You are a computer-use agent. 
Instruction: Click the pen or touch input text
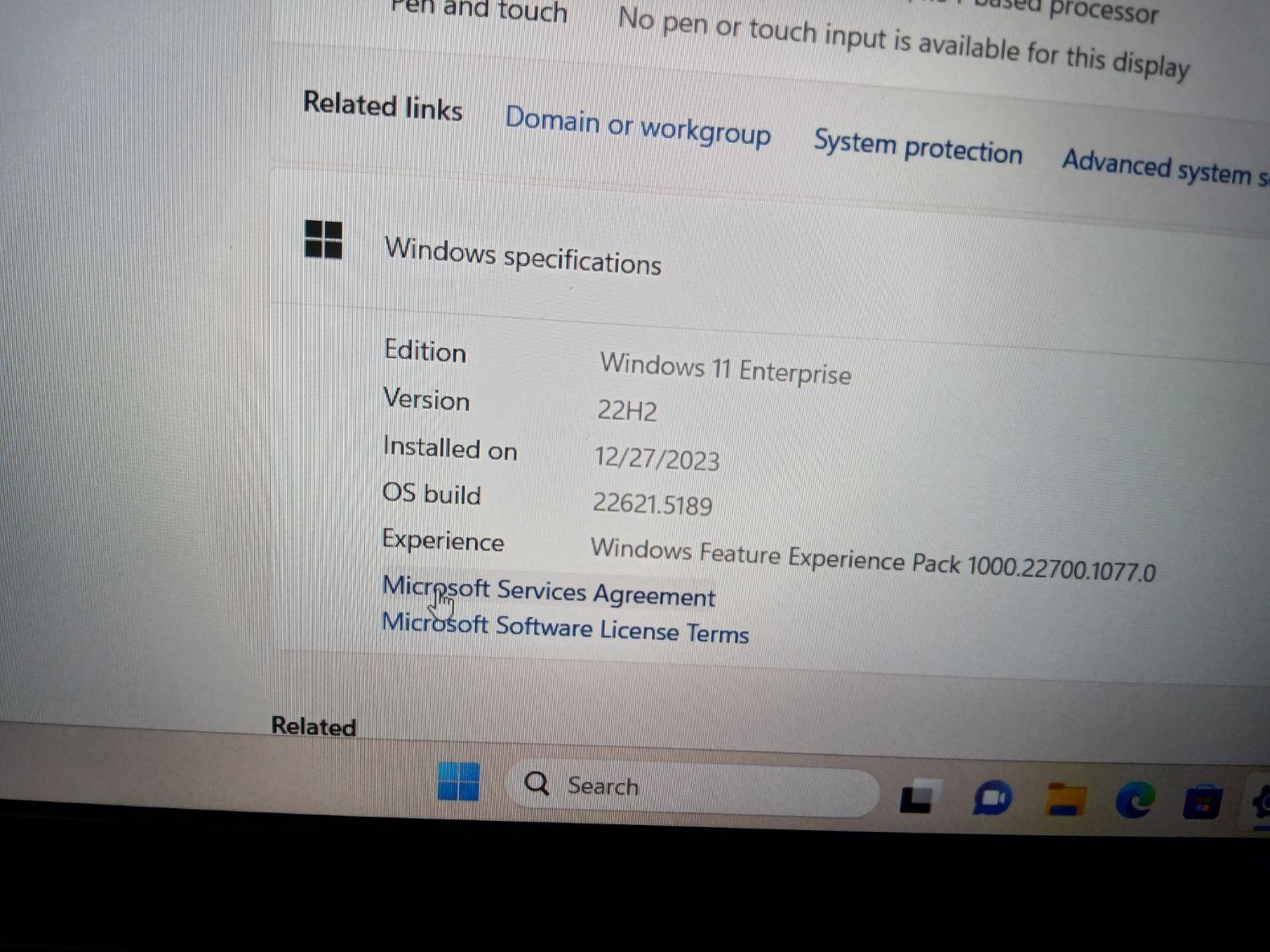904,41
